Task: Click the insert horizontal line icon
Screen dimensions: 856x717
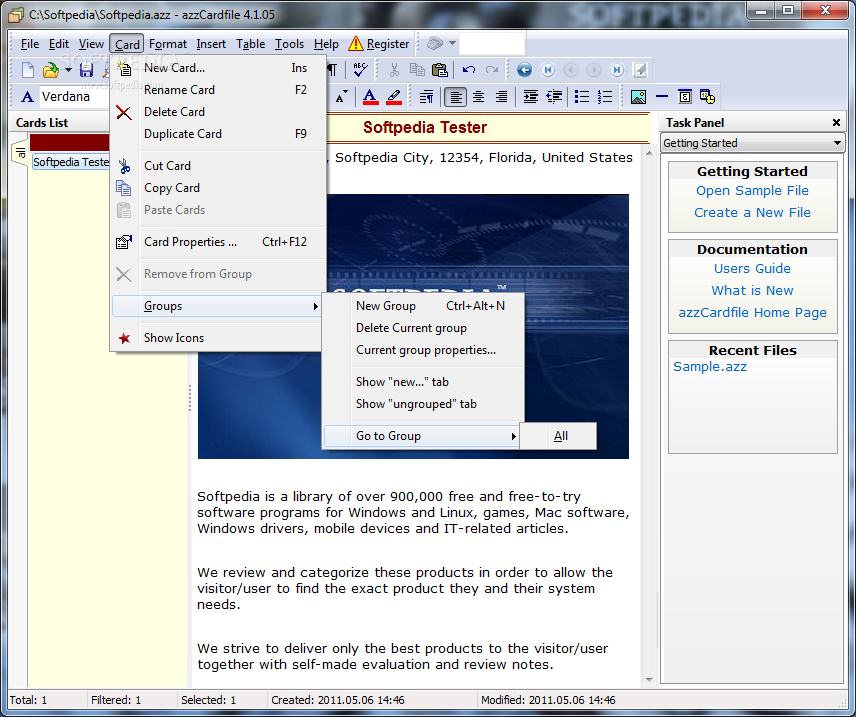Action: 662,97
